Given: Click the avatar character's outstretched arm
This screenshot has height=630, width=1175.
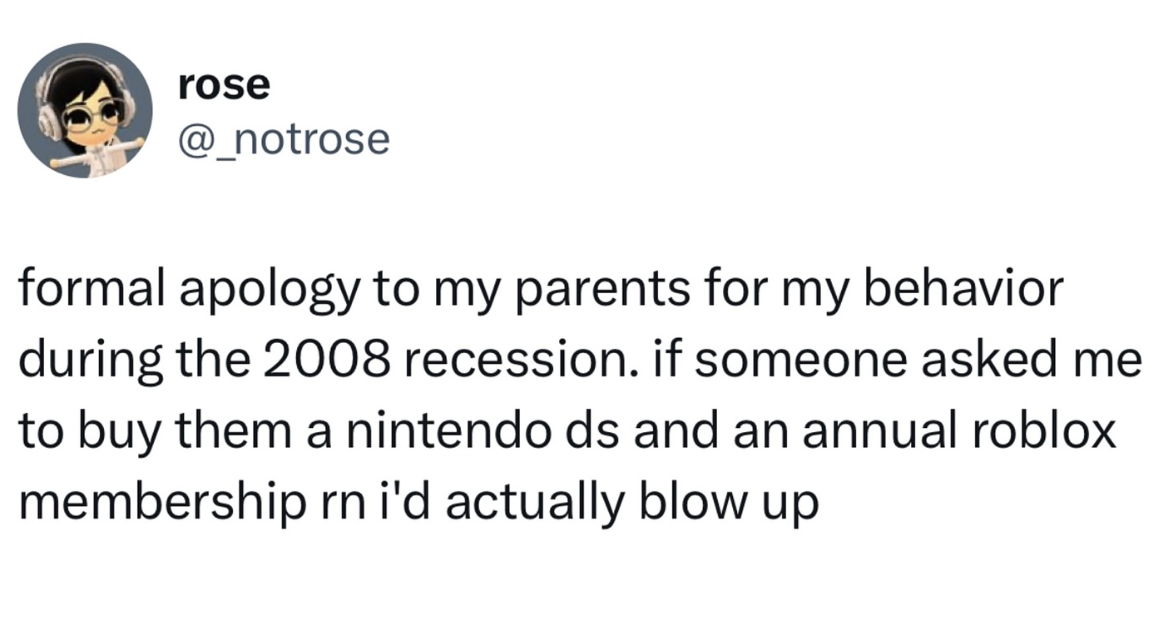Looking at the screenshot, I should [128, 144].
